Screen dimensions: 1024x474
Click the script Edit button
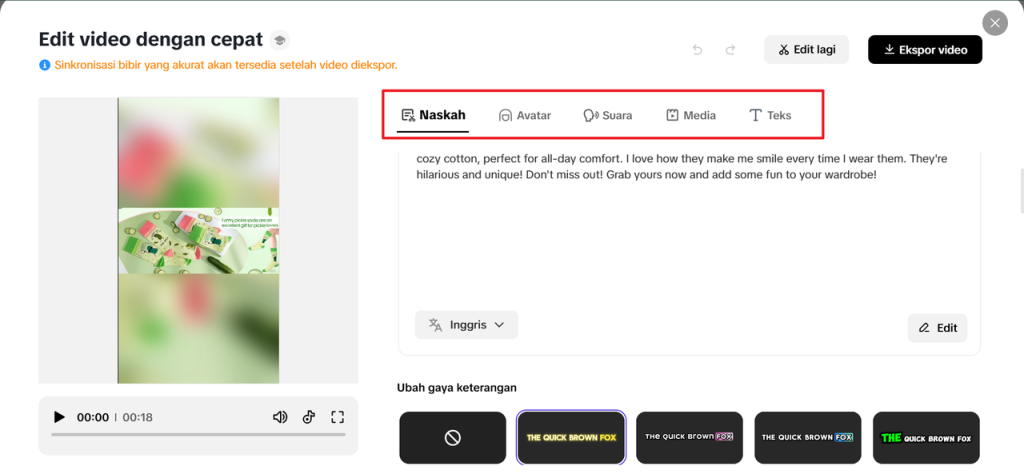point(937,328)
